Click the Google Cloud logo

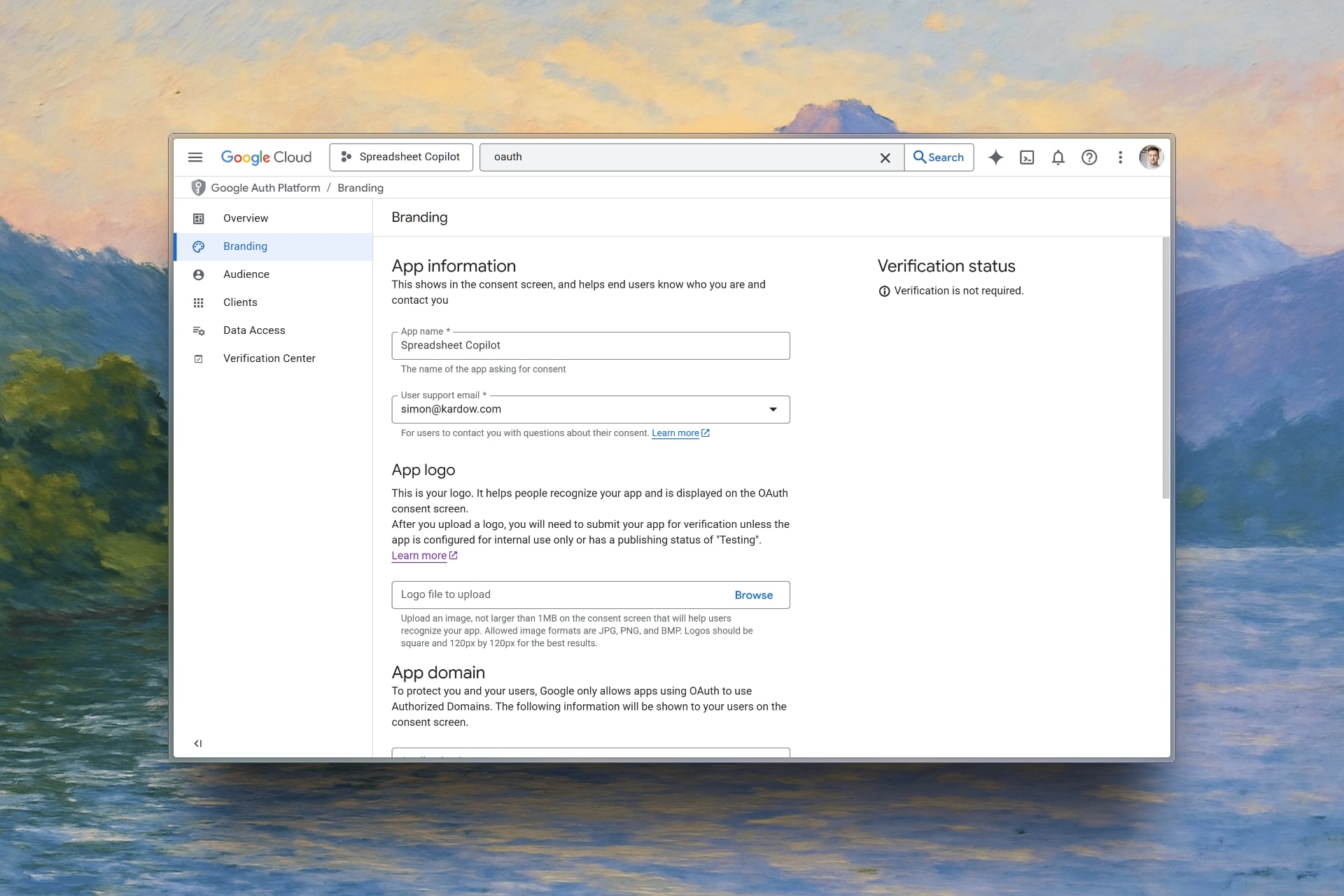pyautogui.click(x=266, y=157)
